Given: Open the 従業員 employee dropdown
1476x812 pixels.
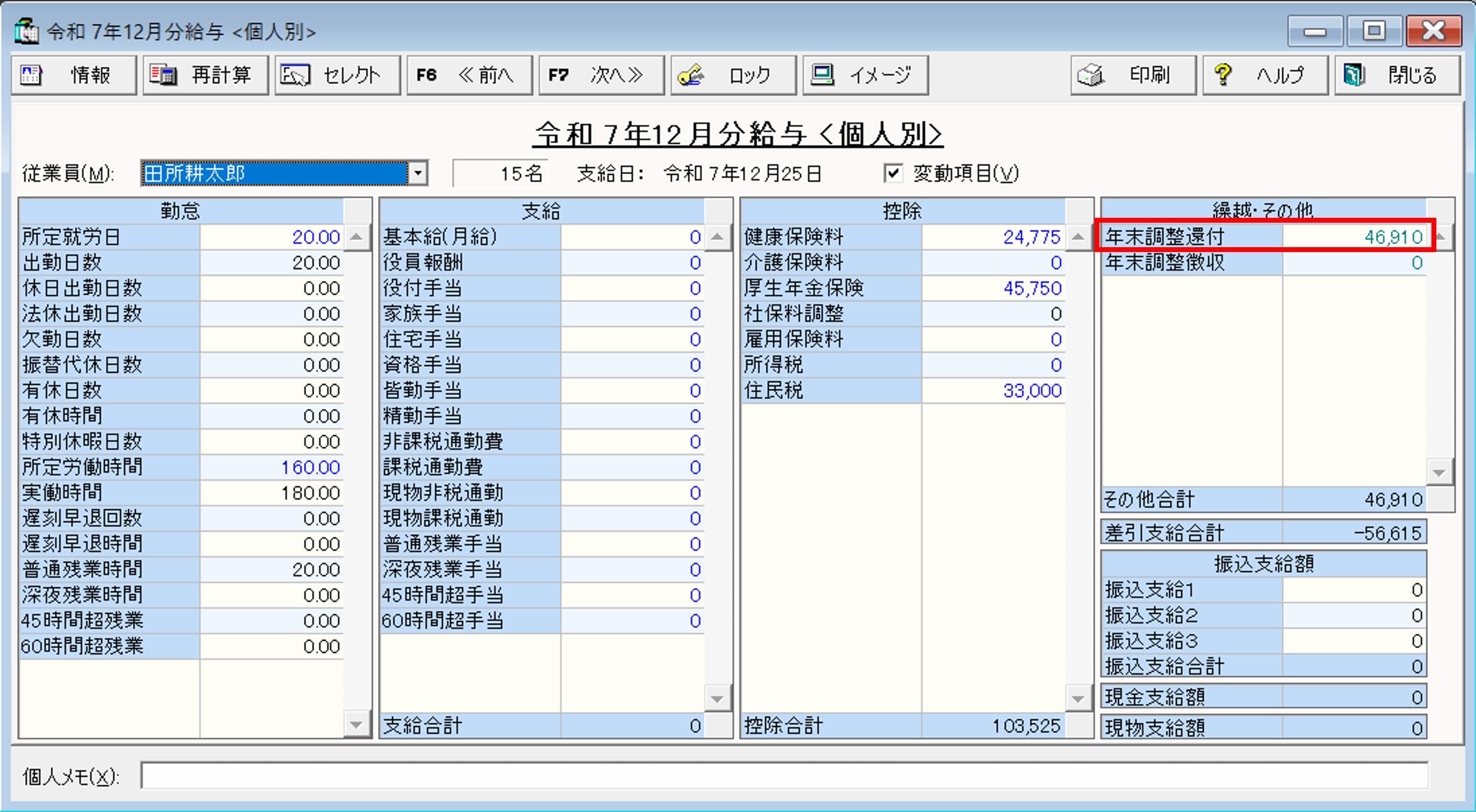Looking at the screenshot, I should pyautogui.click(x=419, y=173).
